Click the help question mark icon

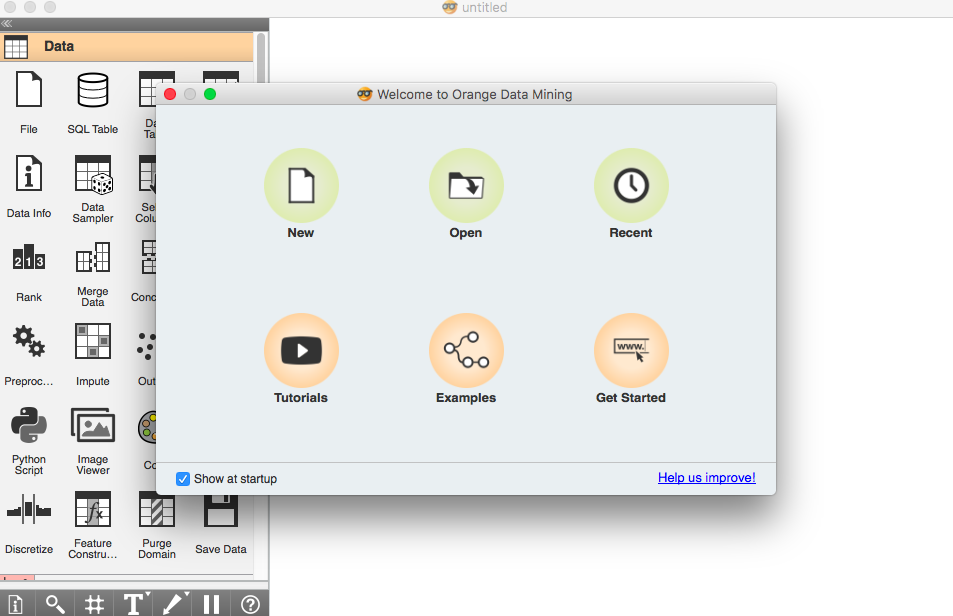250,604
